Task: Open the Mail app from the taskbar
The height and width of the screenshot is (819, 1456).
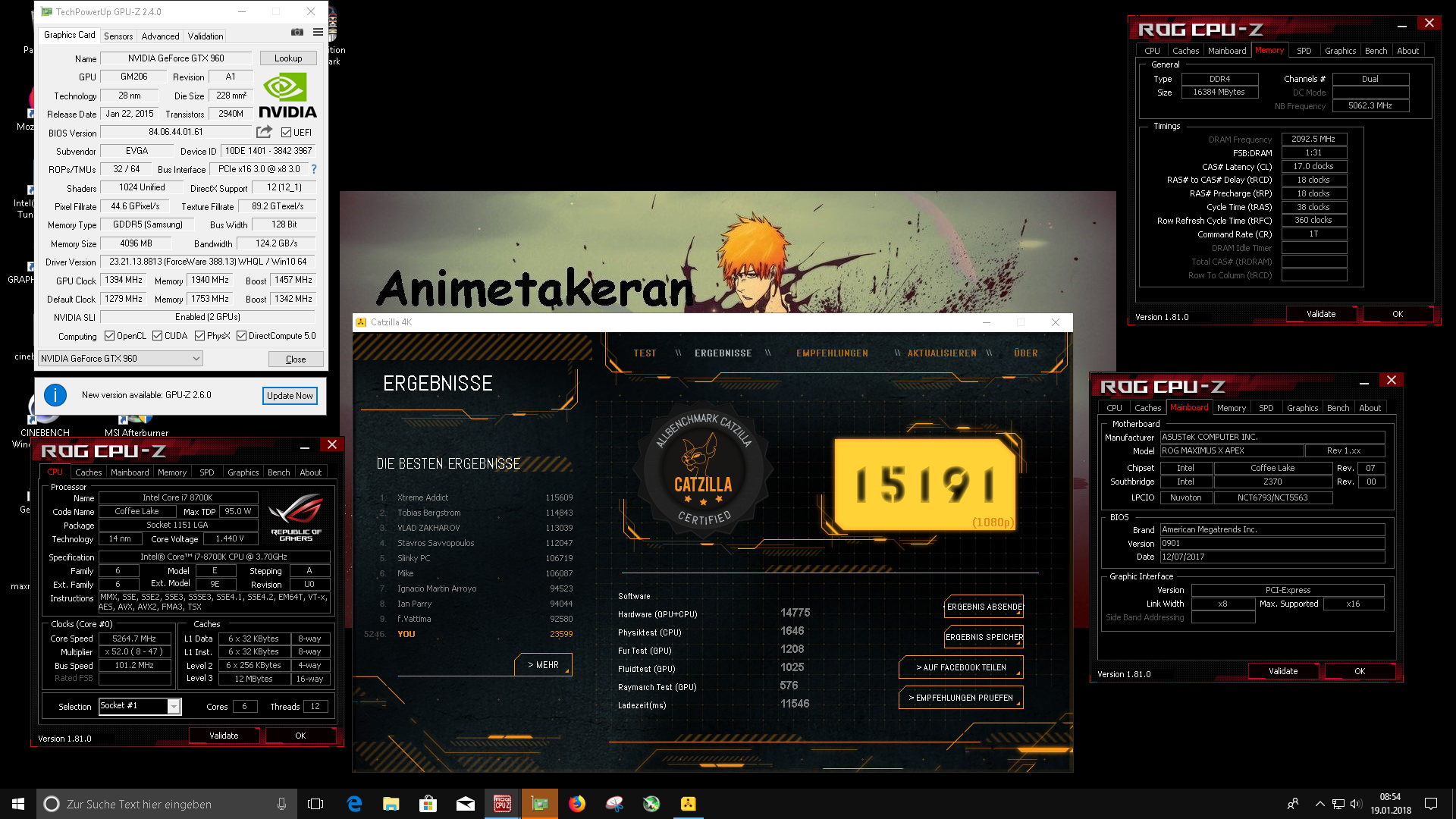Action: (x=466, y=804)
